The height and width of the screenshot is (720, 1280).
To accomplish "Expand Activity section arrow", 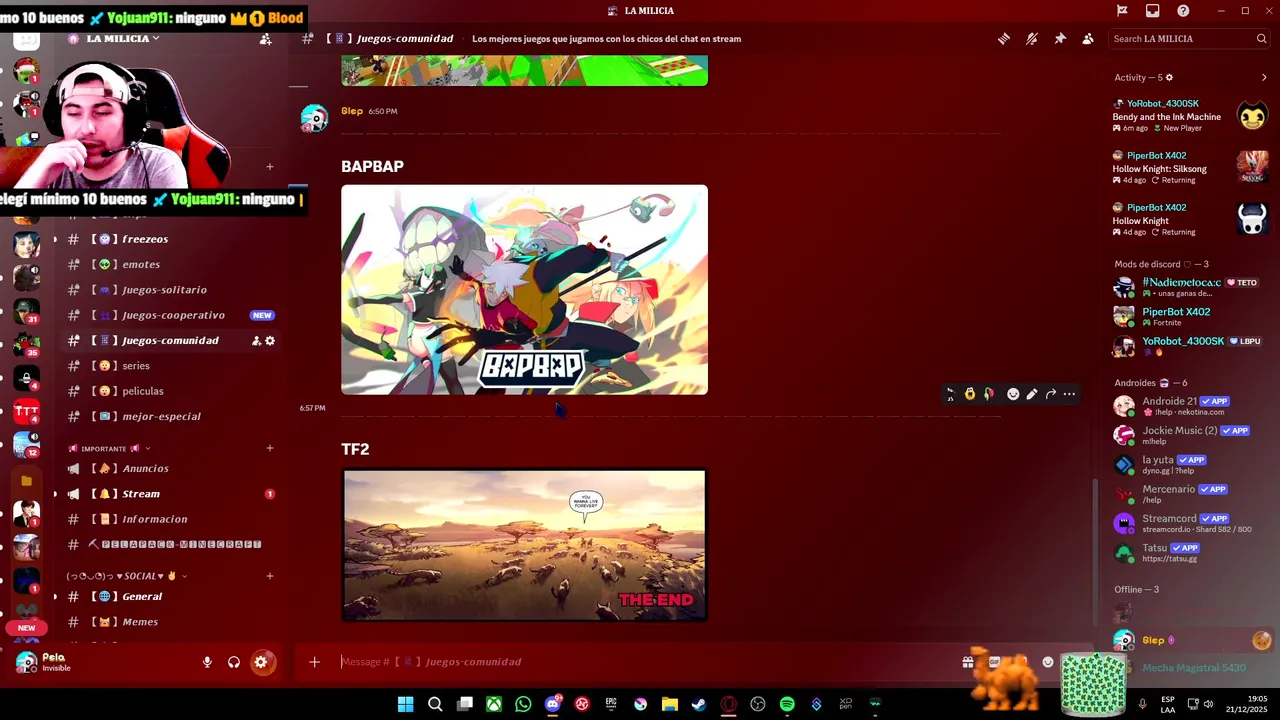I will click(x=1263, y=77).
